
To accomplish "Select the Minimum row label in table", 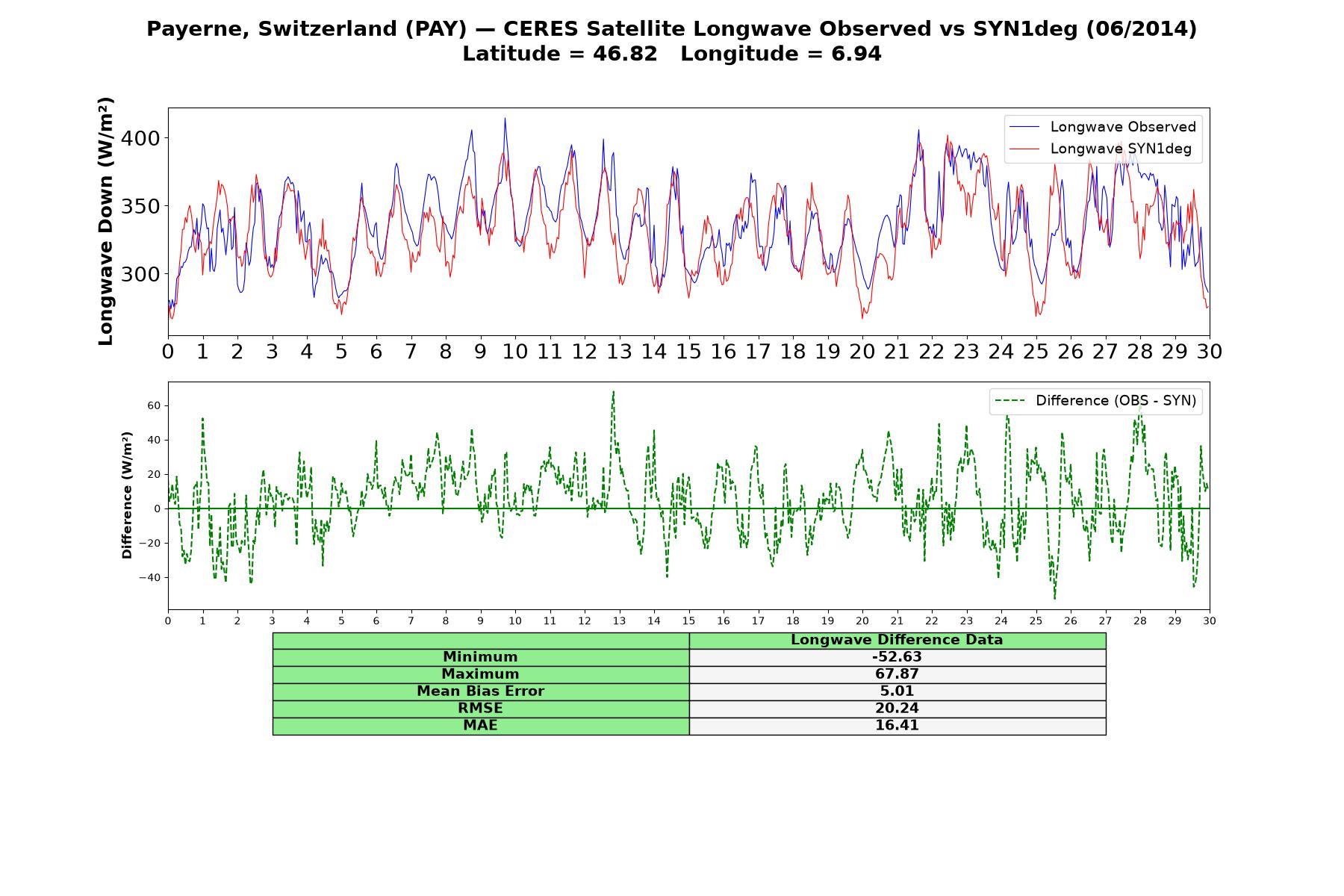I will 481,657.
